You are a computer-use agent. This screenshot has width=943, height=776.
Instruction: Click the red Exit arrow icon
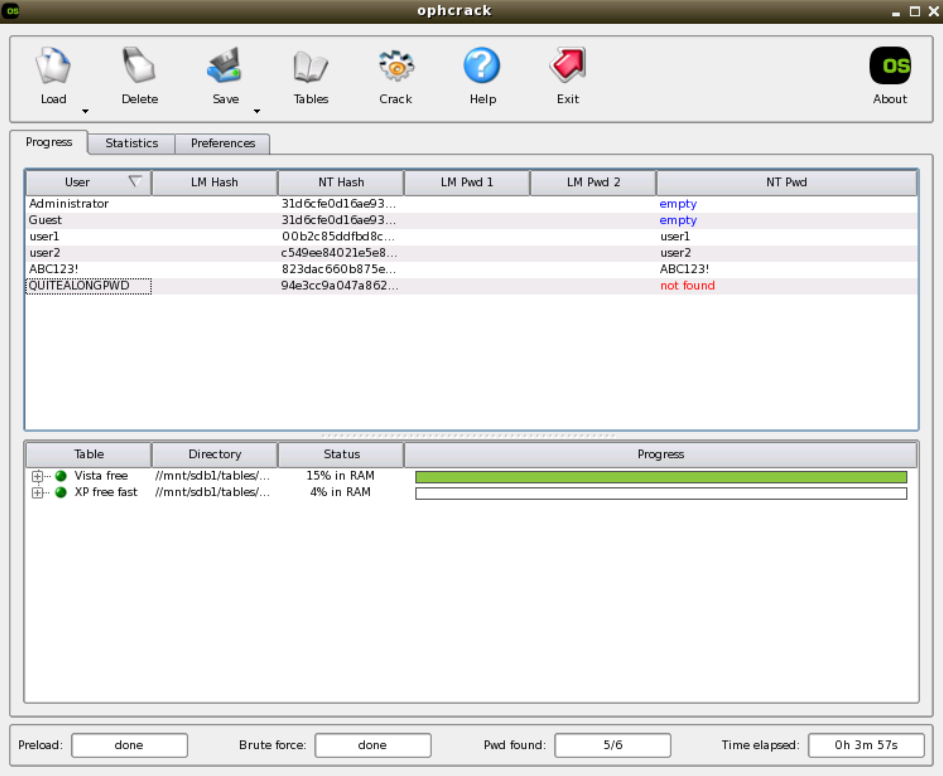568,64
